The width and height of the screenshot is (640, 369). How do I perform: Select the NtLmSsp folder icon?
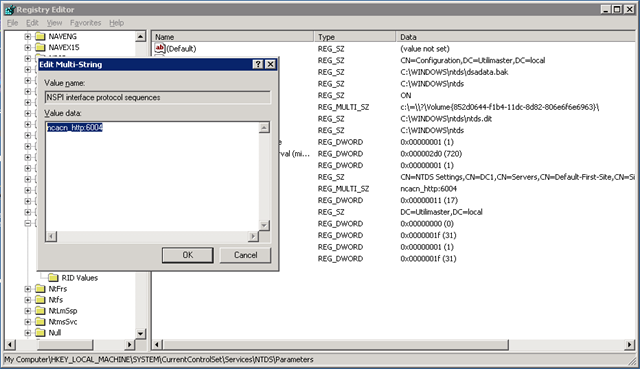tap(40, 311)
